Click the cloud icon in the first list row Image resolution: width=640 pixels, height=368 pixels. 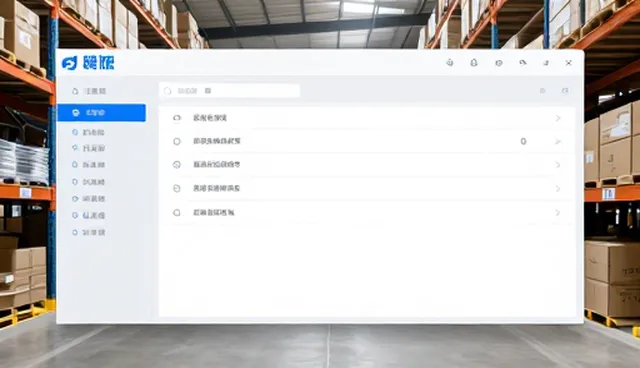177,118
